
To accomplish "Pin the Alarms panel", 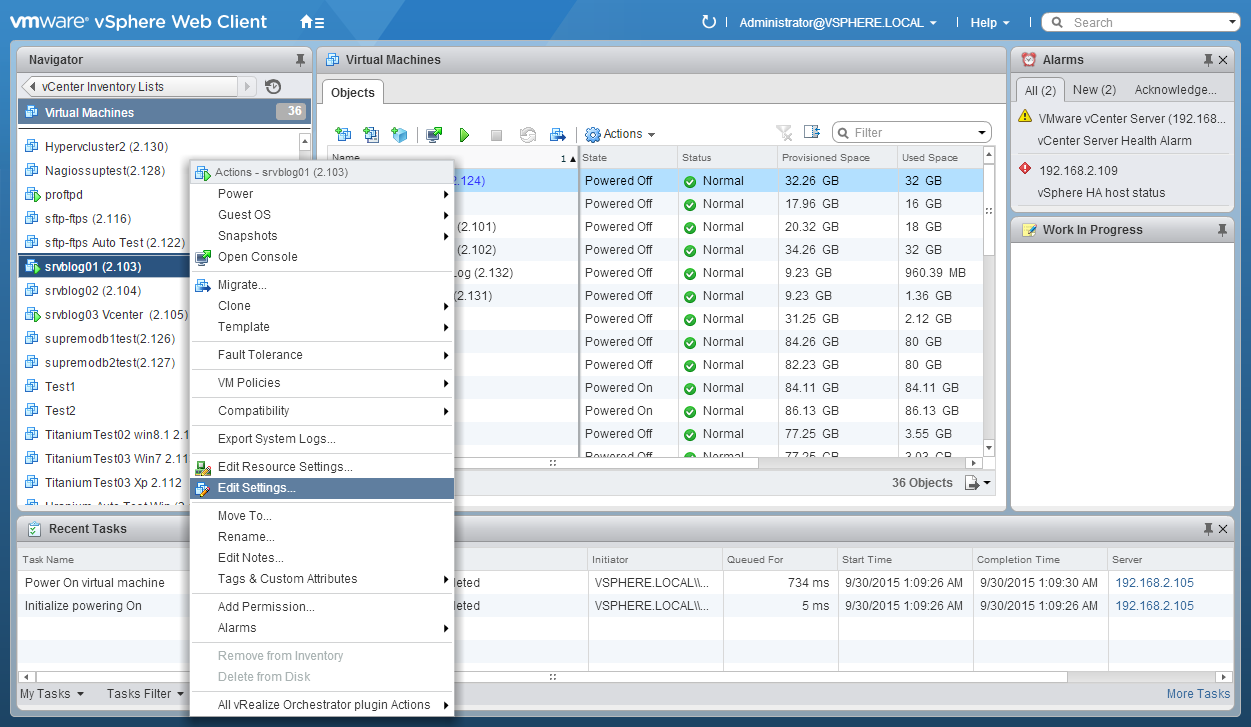I will coord(1208,60).
